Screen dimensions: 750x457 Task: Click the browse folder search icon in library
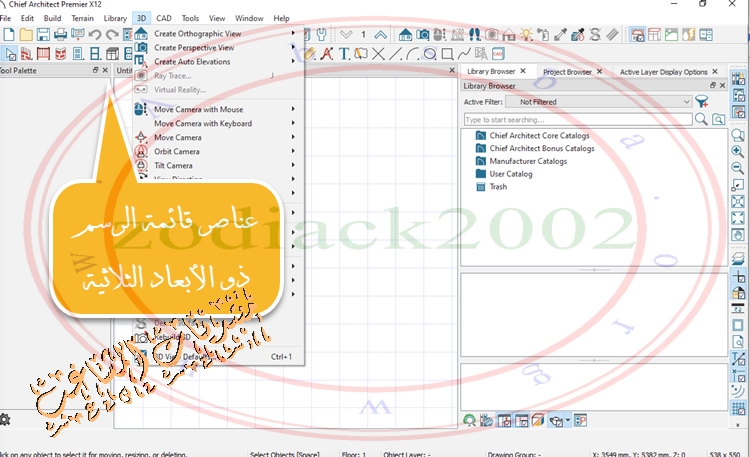coord(718,119)
